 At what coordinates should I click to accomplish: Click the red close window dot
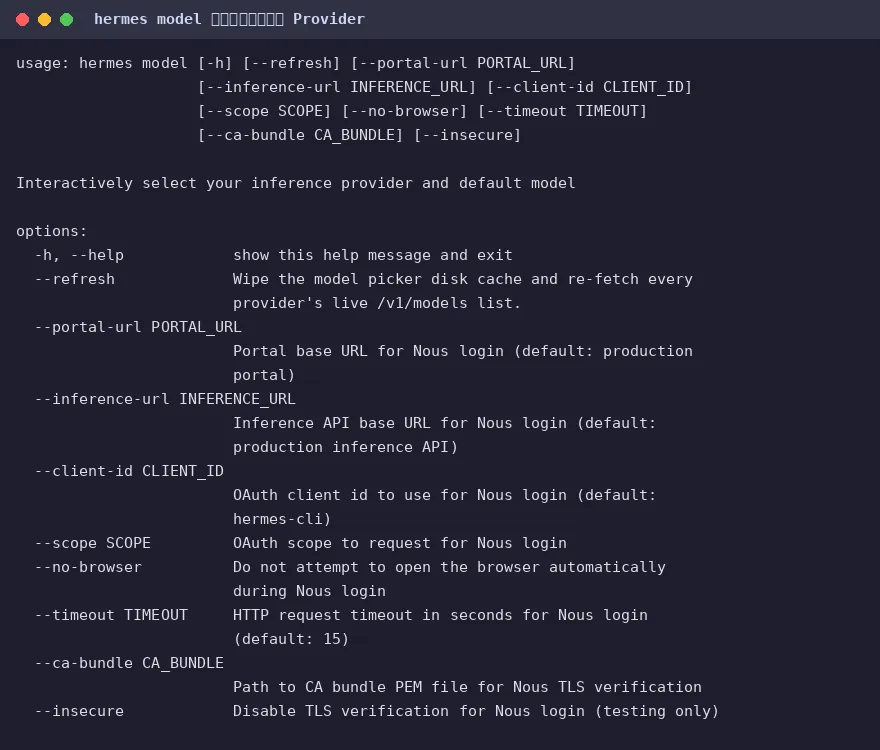coord(22,20)
